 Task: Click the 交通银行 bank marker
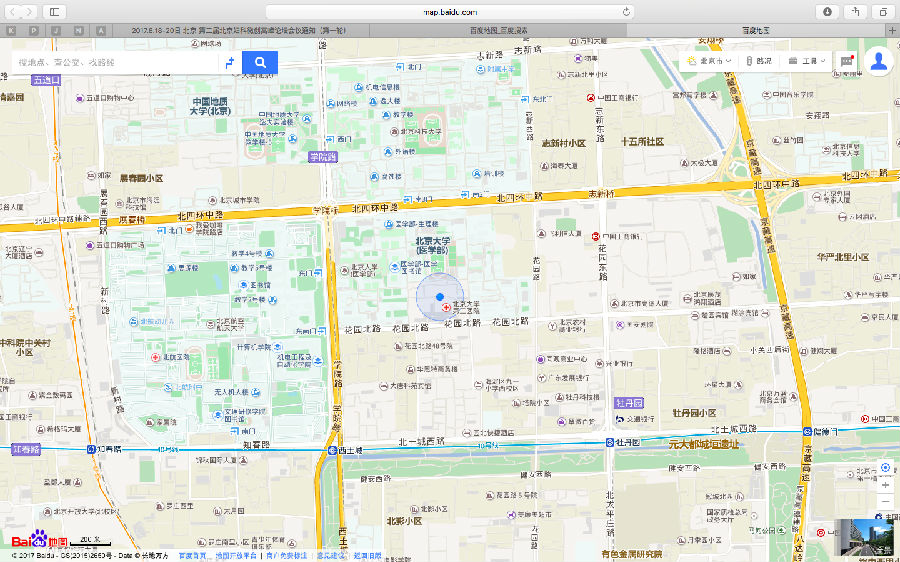pyautogui.click(x=620, y=420)
